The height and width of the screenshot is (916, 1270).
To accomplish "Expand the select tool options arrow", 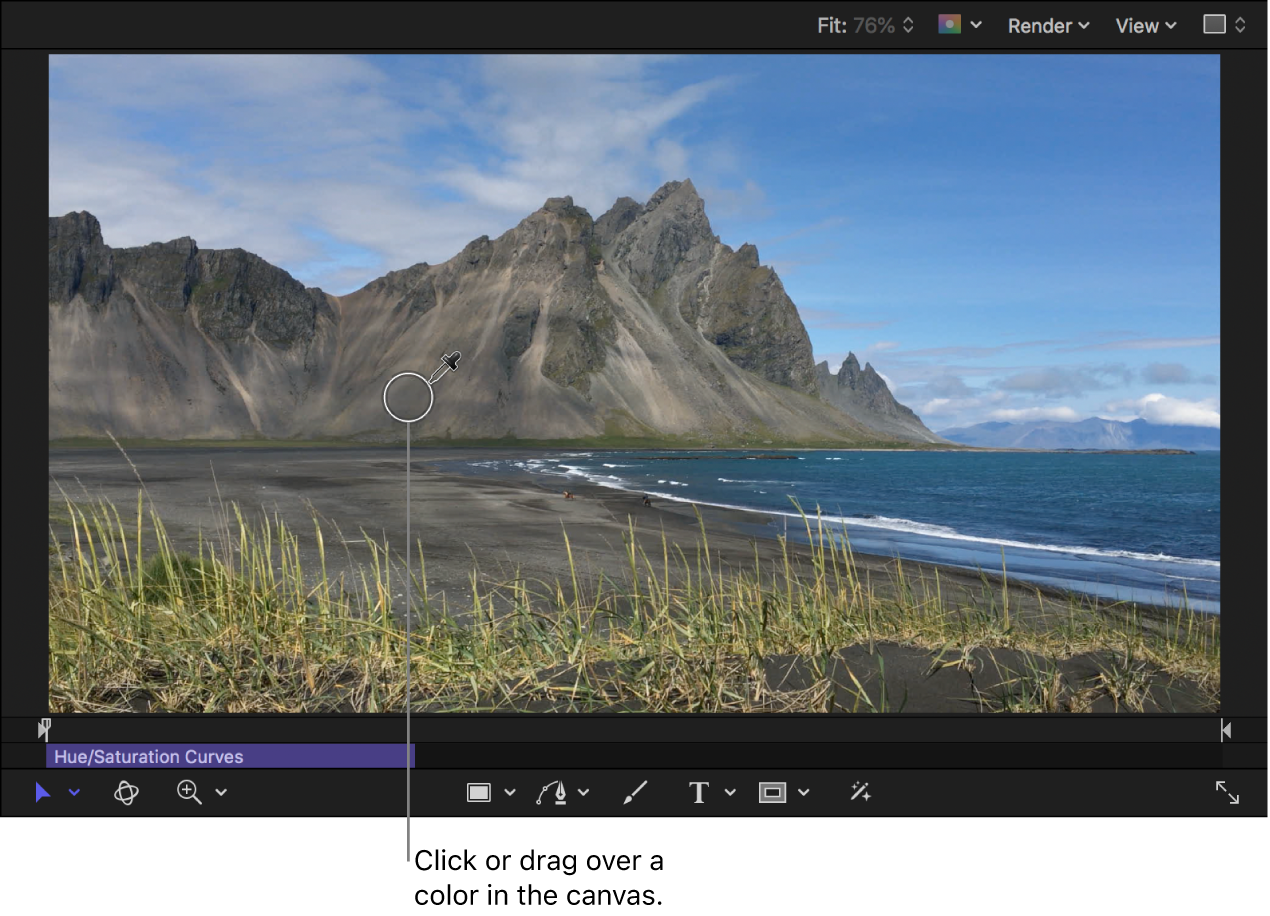I will pyautogui.click(x=74, y=793).
